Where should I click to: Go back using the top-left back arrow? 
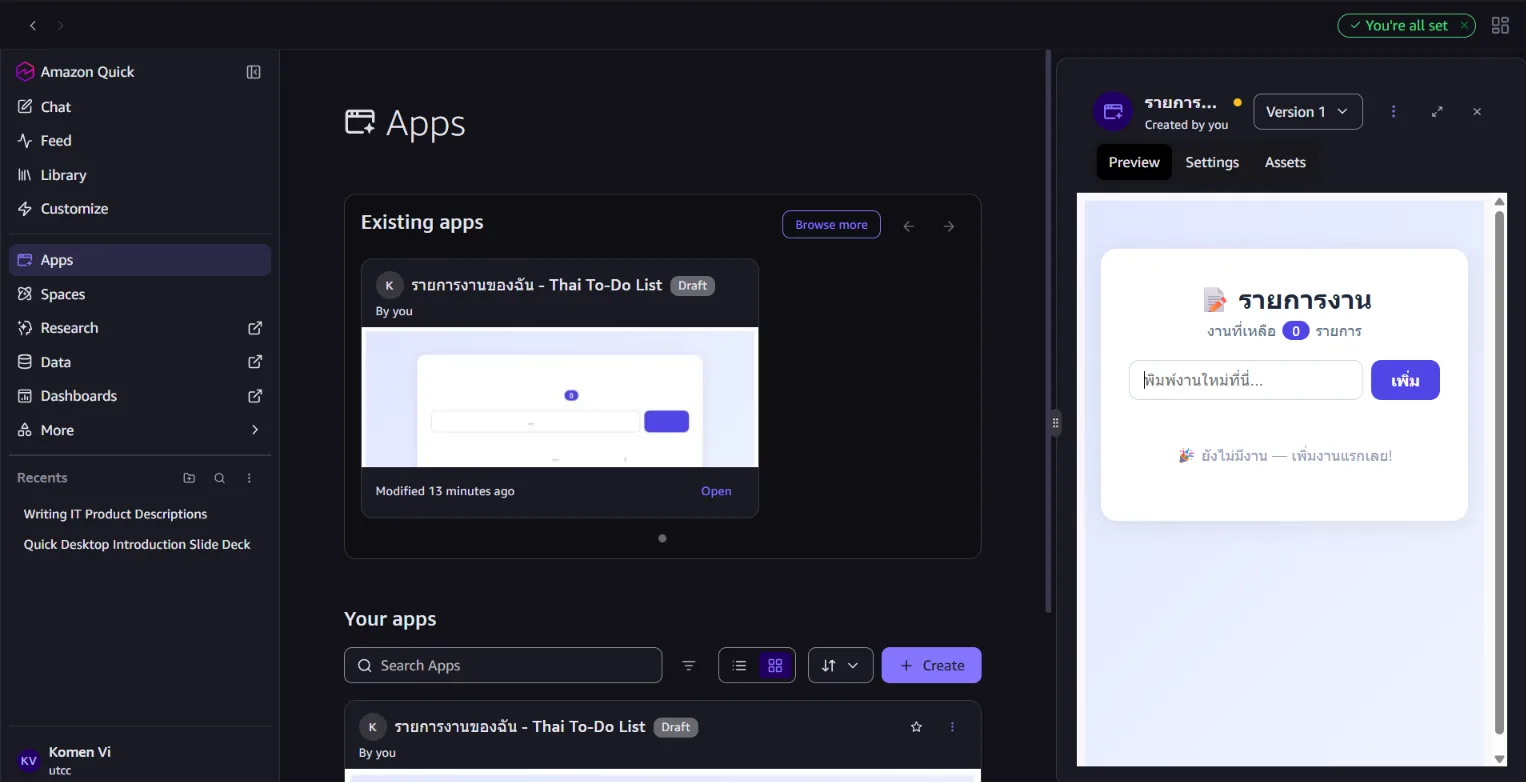(x=33, y=25)
